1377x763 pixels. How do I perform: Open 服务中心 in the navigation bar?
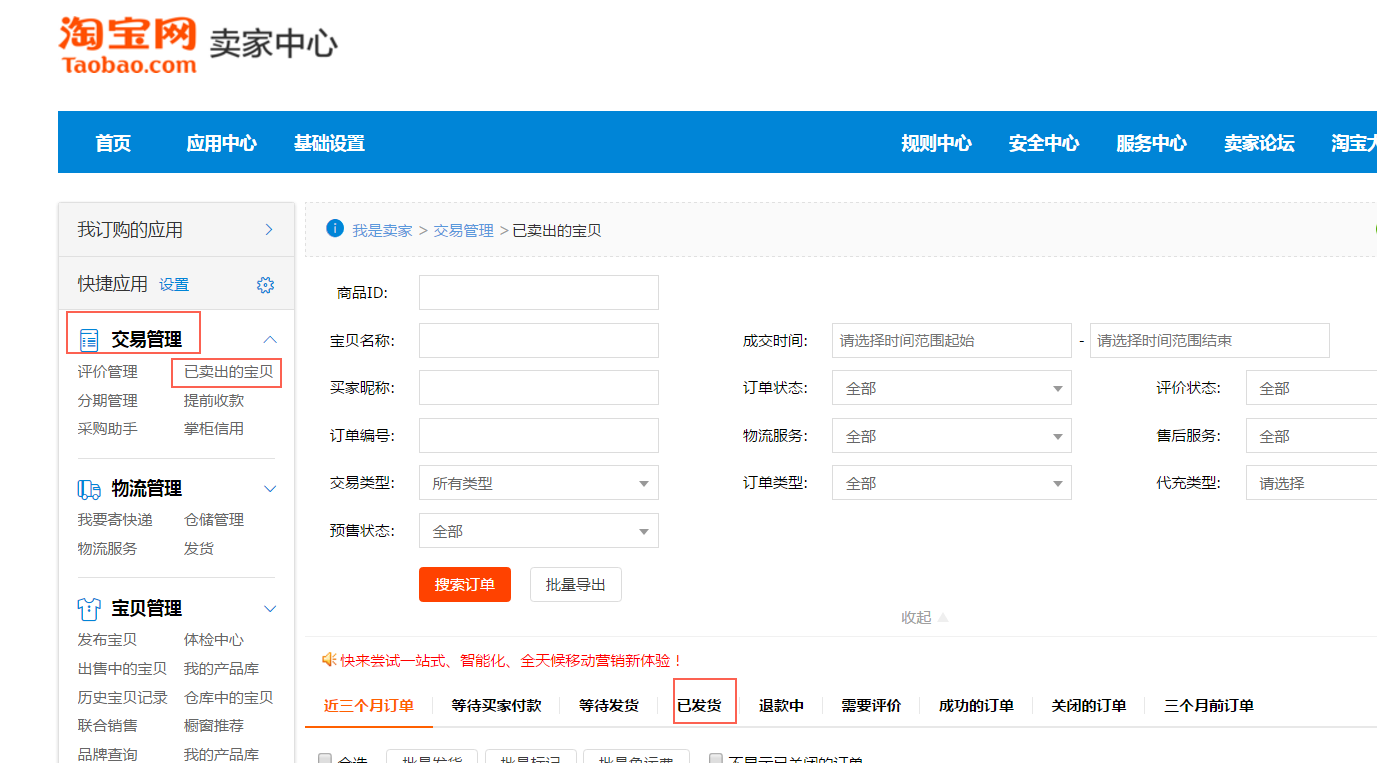click(1151, 143)
